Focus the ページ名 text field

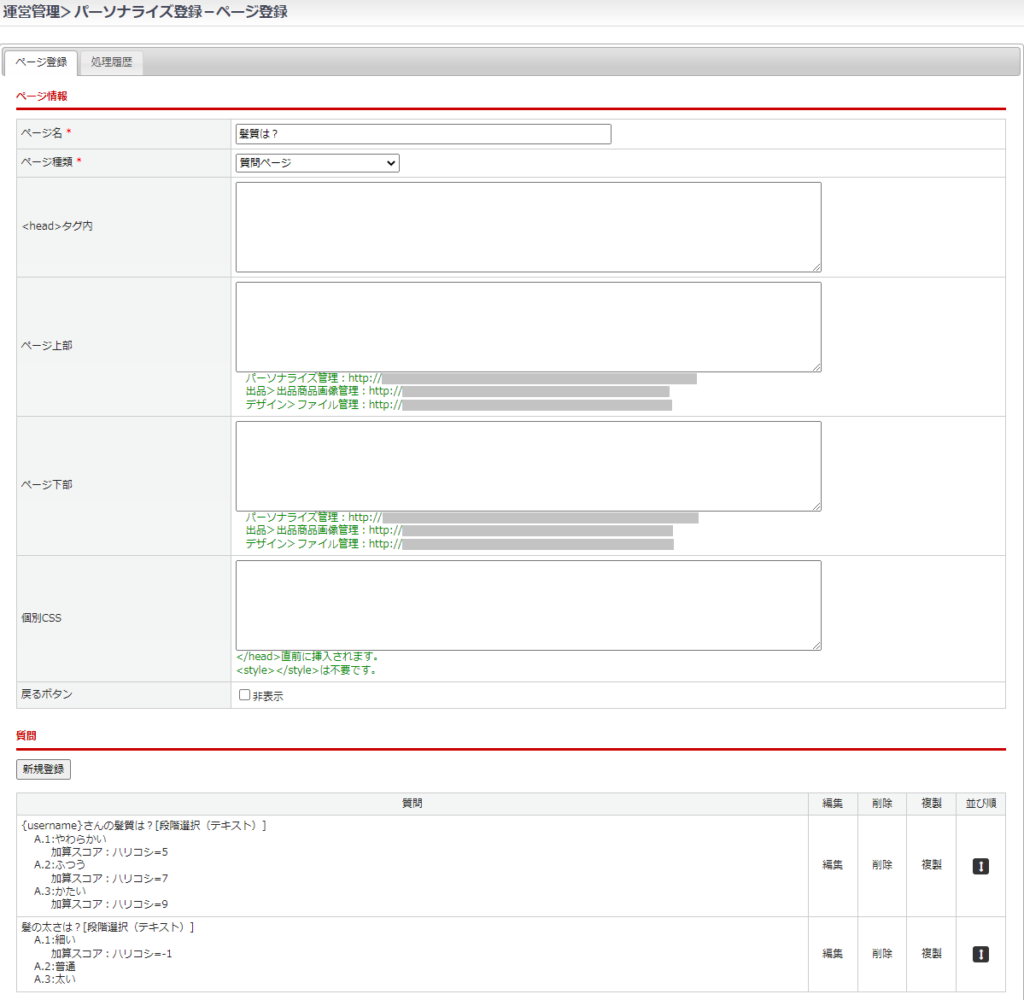[423, 134]
